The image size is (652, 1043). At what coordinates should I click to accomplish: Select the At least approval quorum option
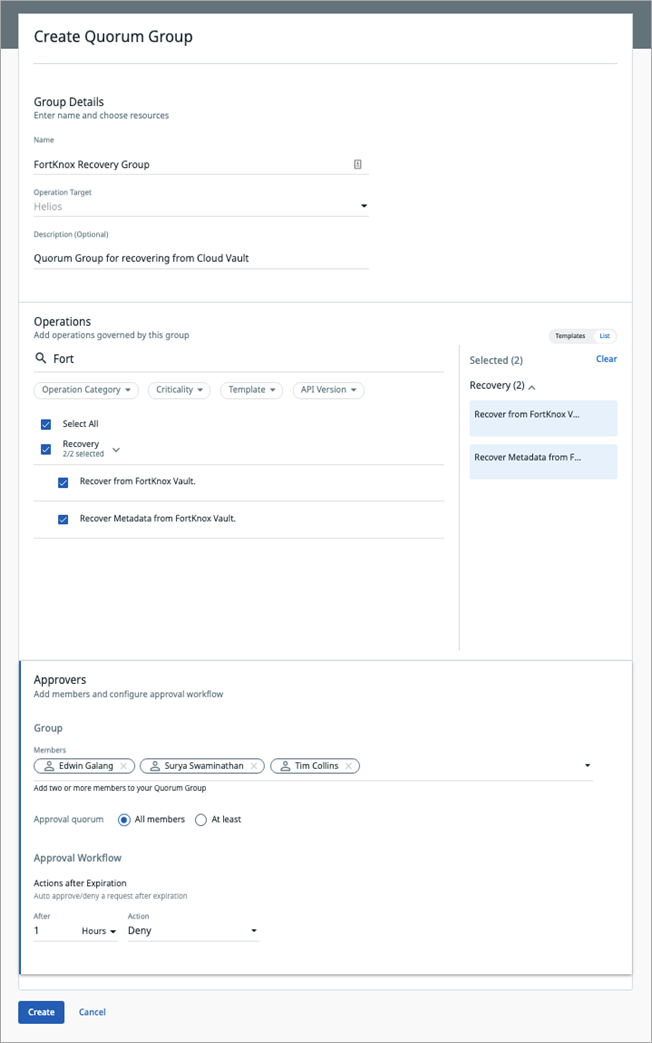[x=201, y=820]
